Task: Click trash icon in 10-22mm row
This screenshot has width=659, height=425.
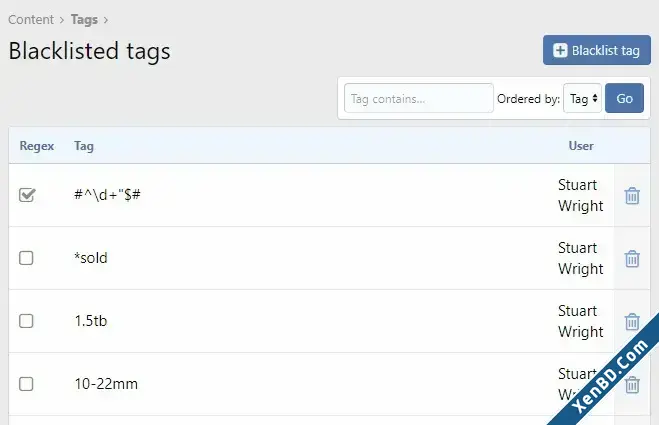Action: coord(632,385)
